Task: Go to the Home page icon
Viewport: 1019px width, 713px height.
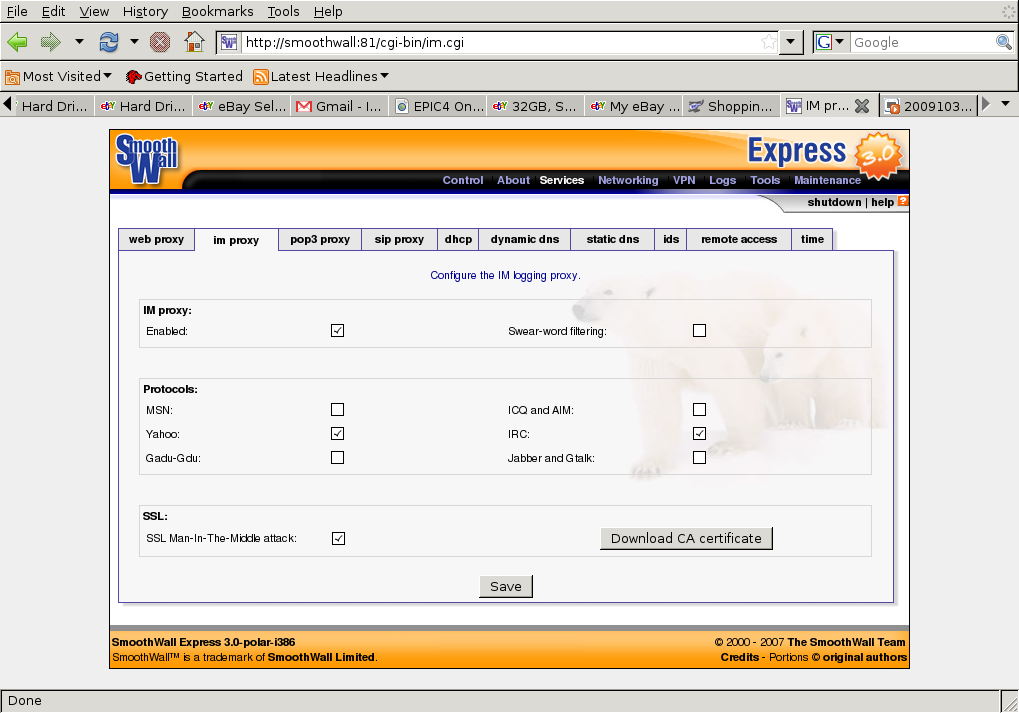Action: pyautogui.click(x=194, y=42)
